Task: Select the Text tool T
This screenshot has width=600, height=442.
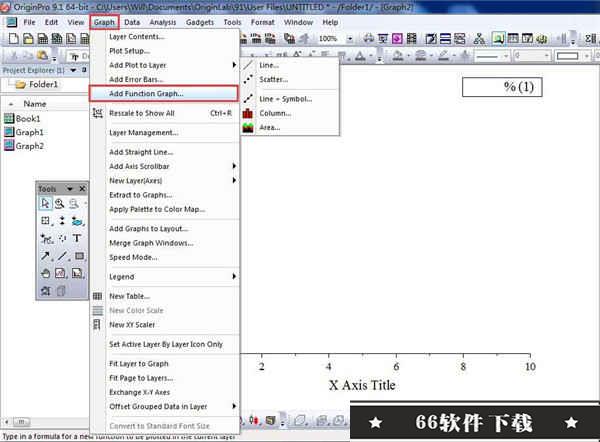Action: [x=77, y=238]
